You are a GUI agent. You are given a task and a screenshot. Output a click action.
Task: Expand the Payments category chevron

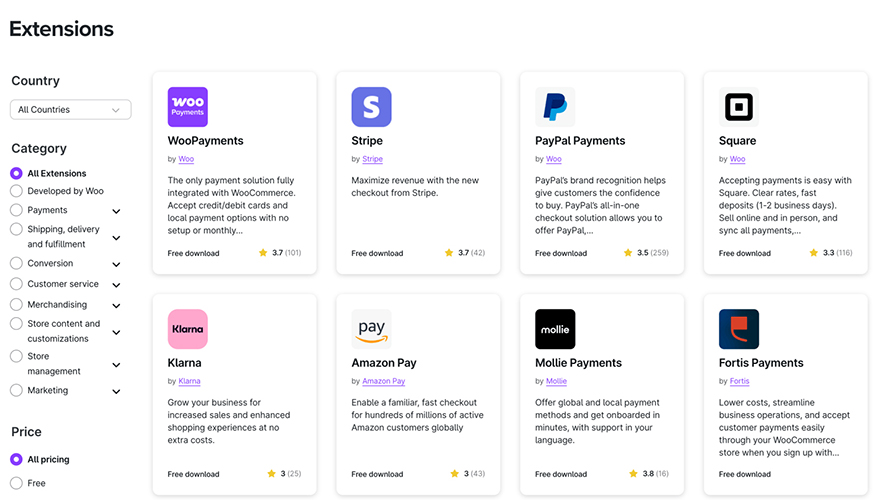coord(116,211)
